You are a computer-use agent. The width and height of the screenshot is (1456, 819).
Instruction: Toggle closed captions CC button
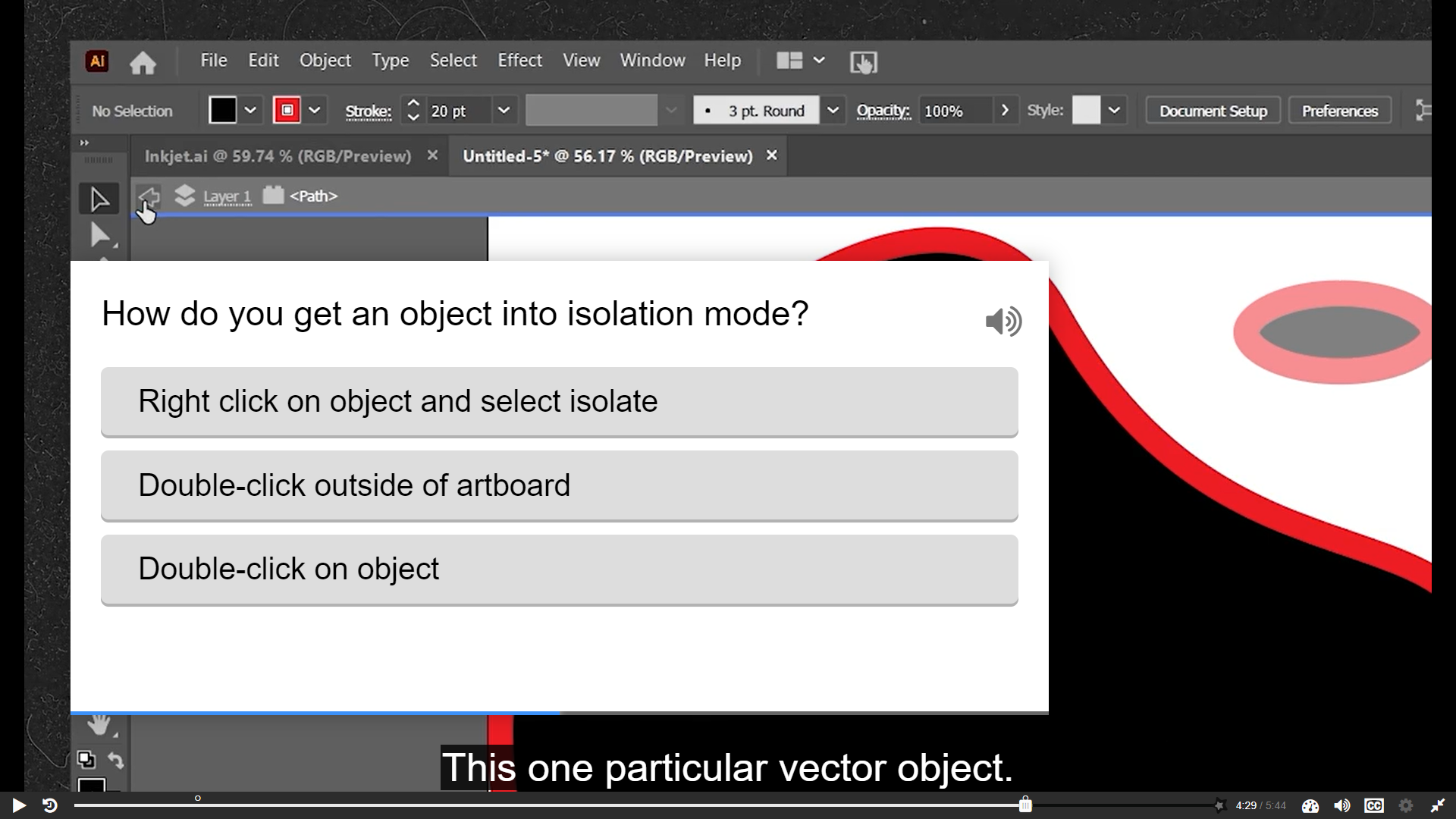click(1373, 805)
